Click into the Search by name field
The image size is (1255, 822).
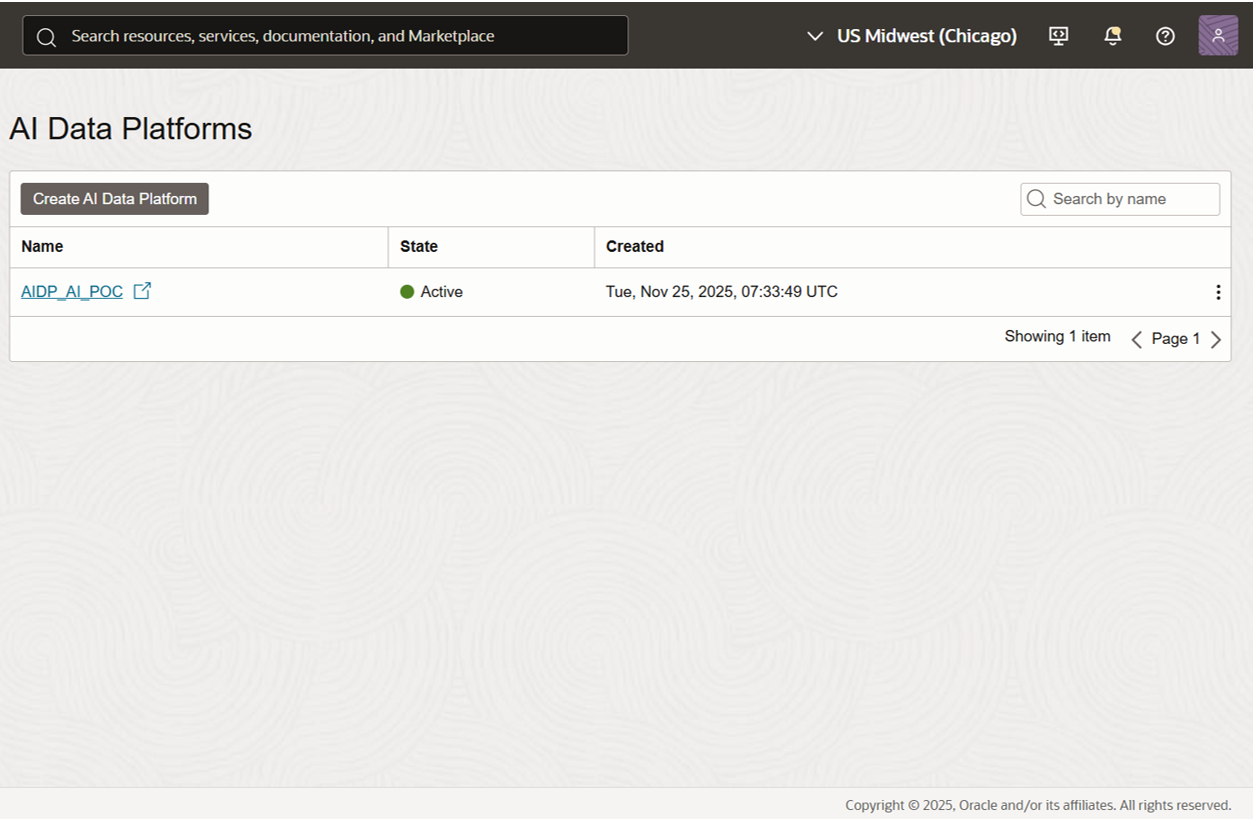pos(1130,199)
